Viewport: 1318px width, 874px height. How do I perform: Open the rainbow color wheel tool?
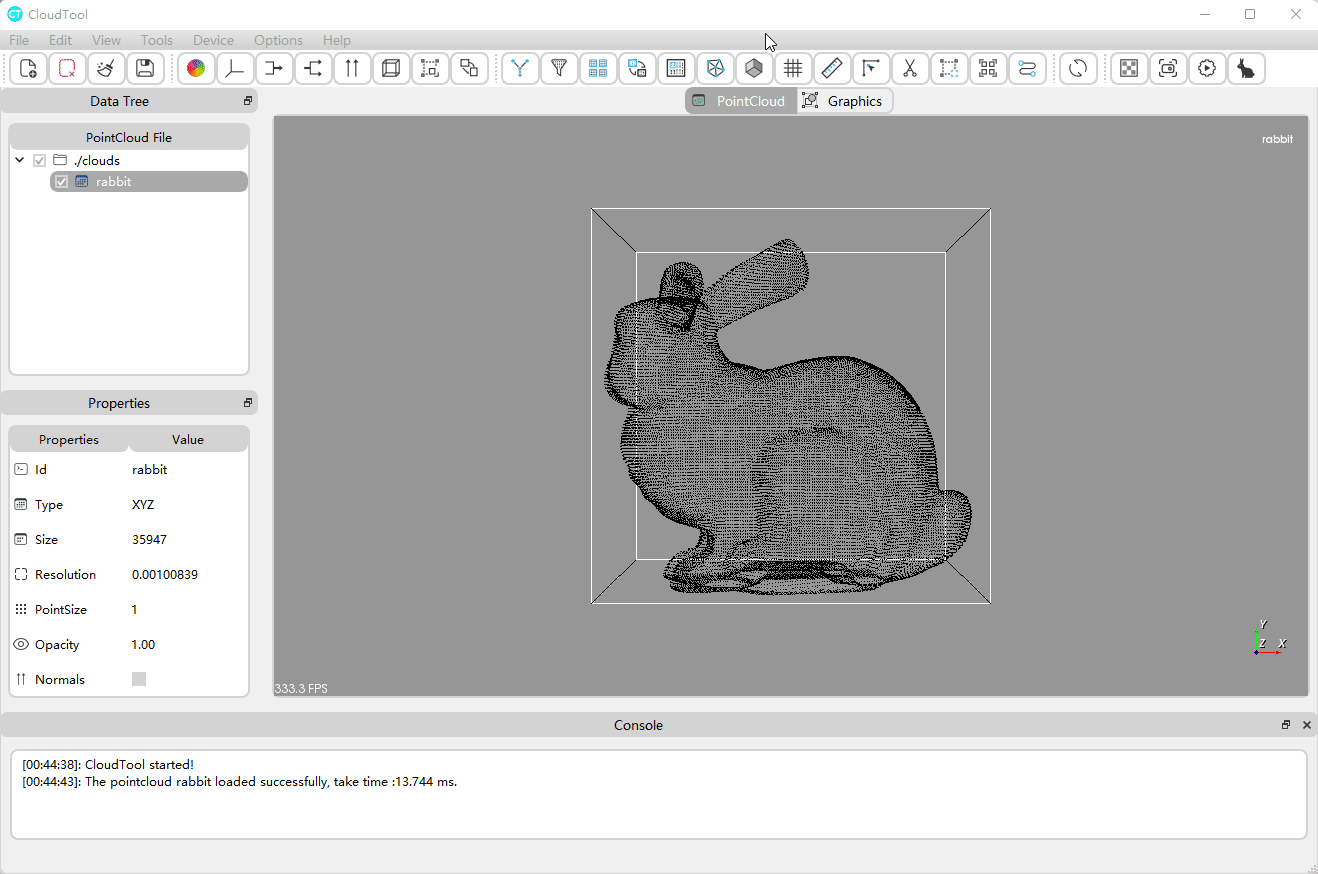[x=196, y=68]
